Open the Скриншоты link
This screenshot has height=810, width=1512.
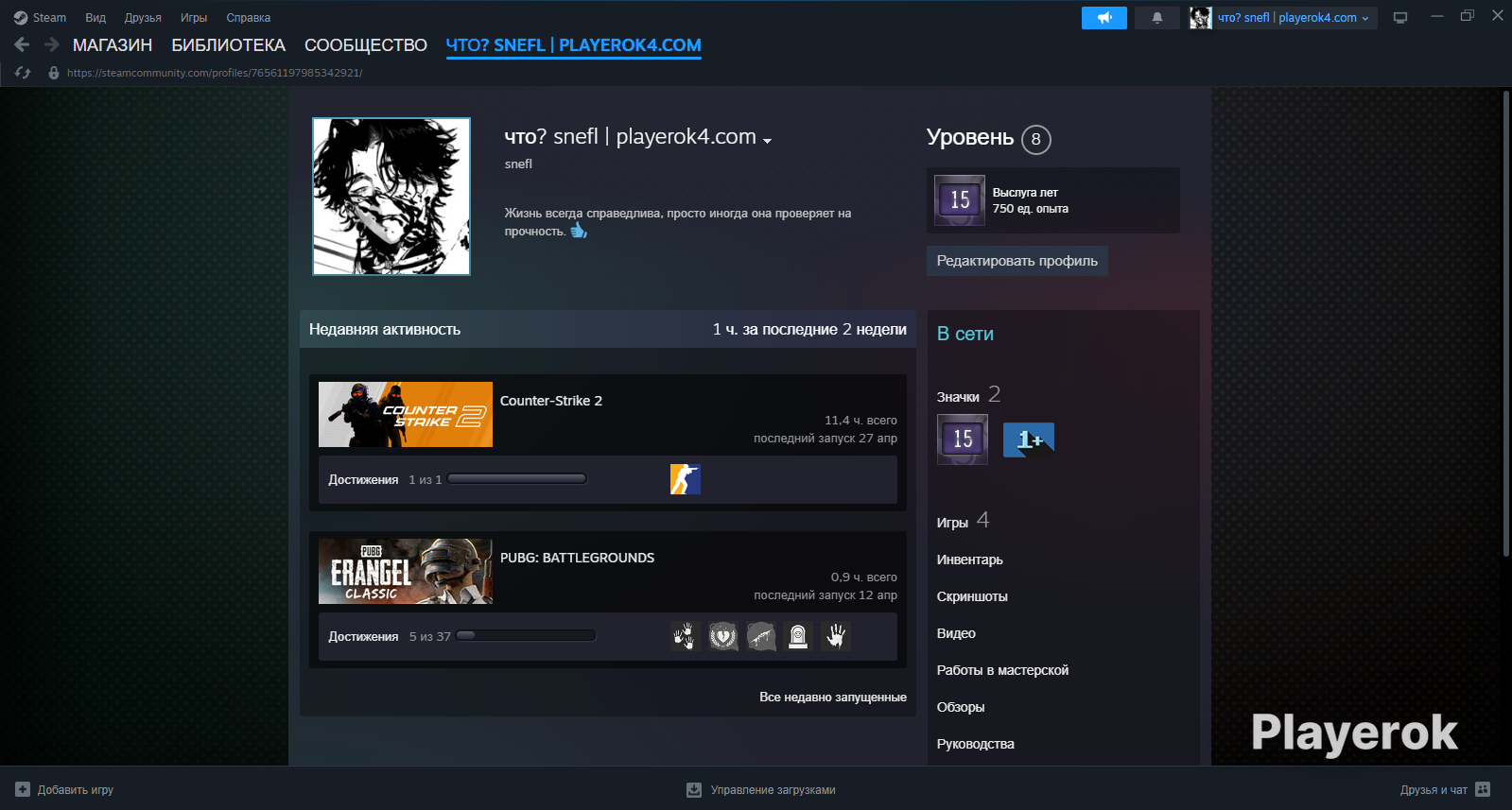click(x=972, y=596)
